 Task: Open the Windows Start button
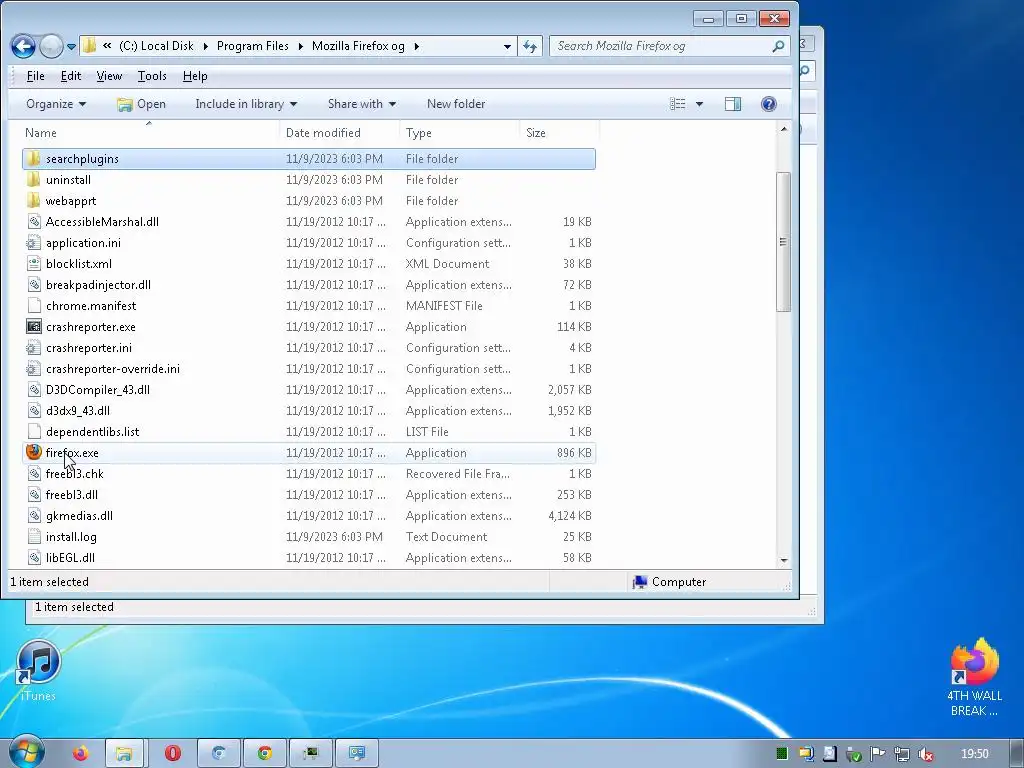[26, 752]
